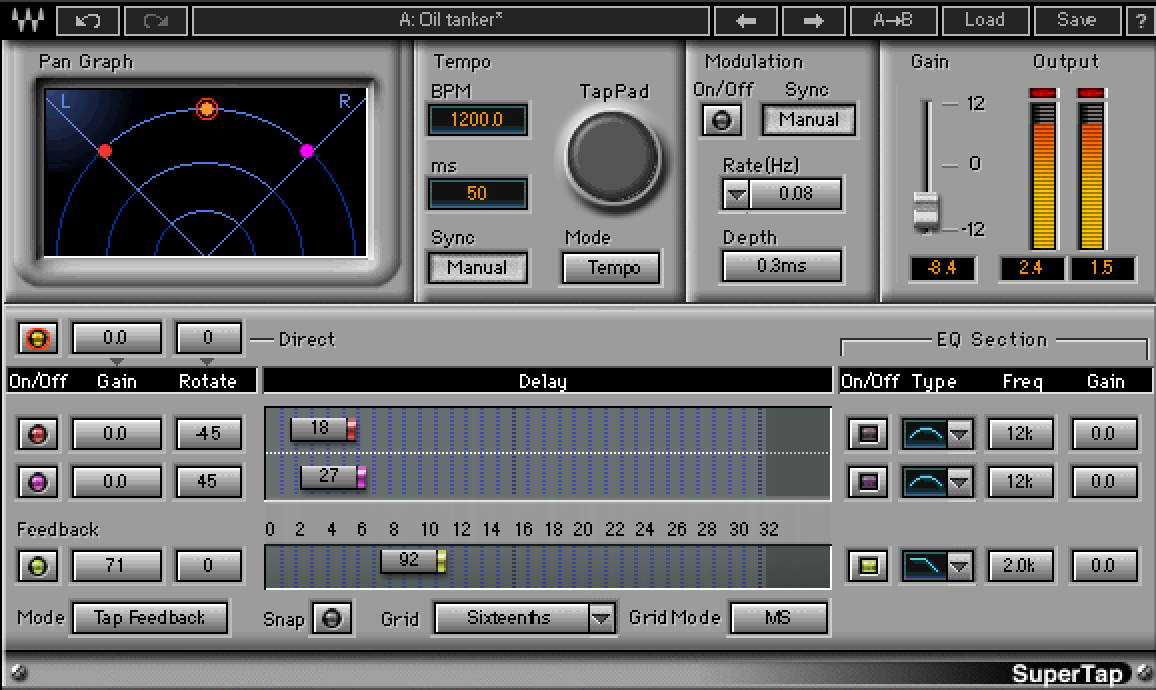Switch the Tap Feedback mode button

point(150,618)
